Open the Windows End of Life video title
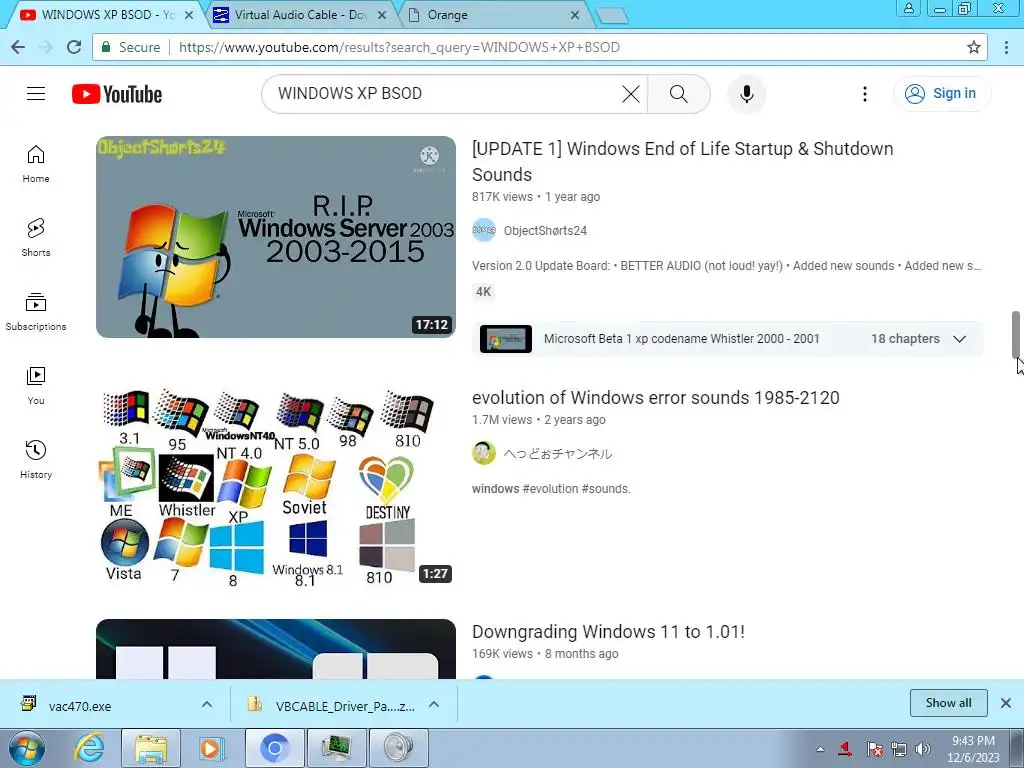 [x=682, y=161]
